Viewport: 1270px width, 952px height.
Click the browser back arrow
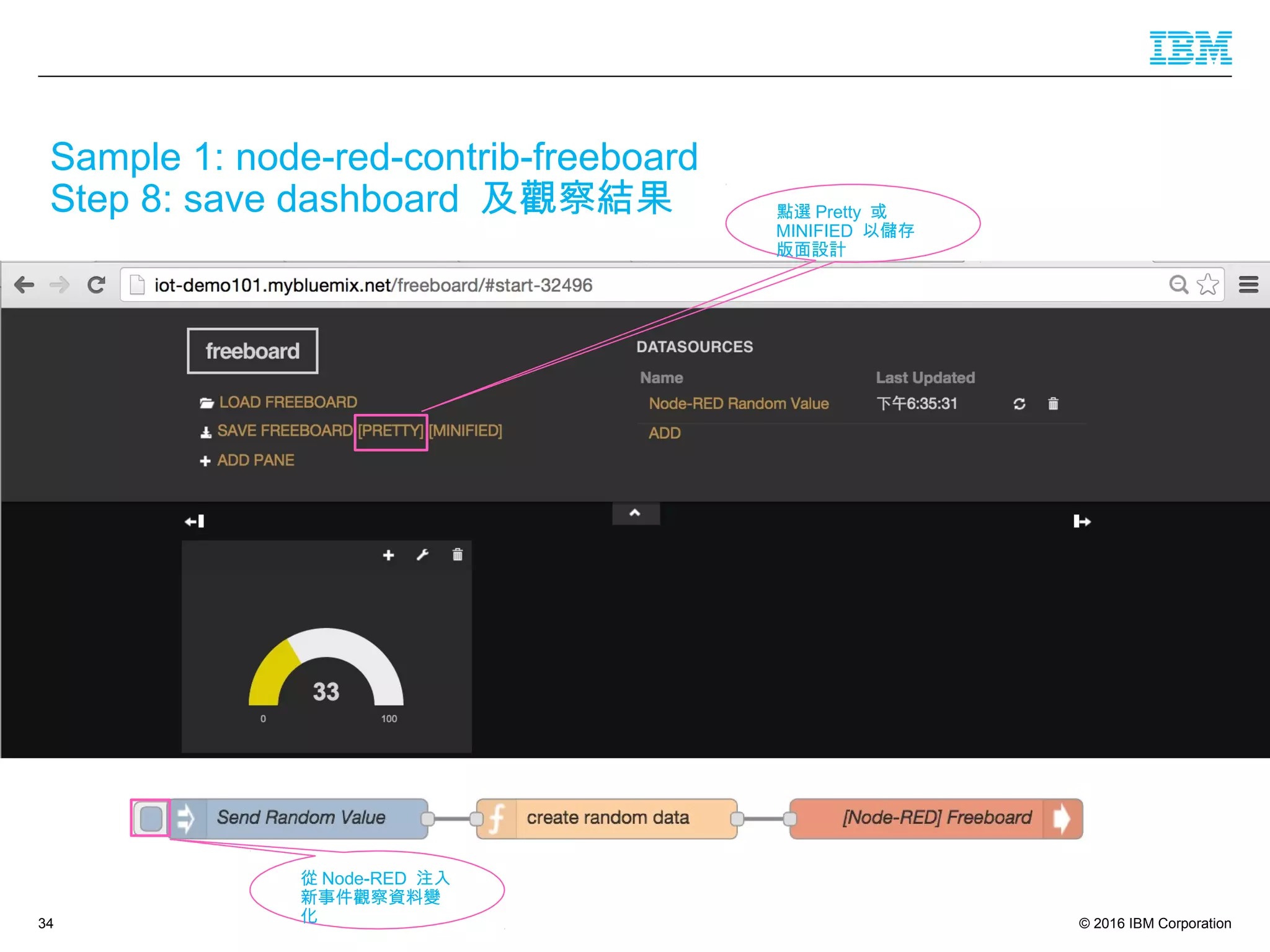tap(24, 285)
